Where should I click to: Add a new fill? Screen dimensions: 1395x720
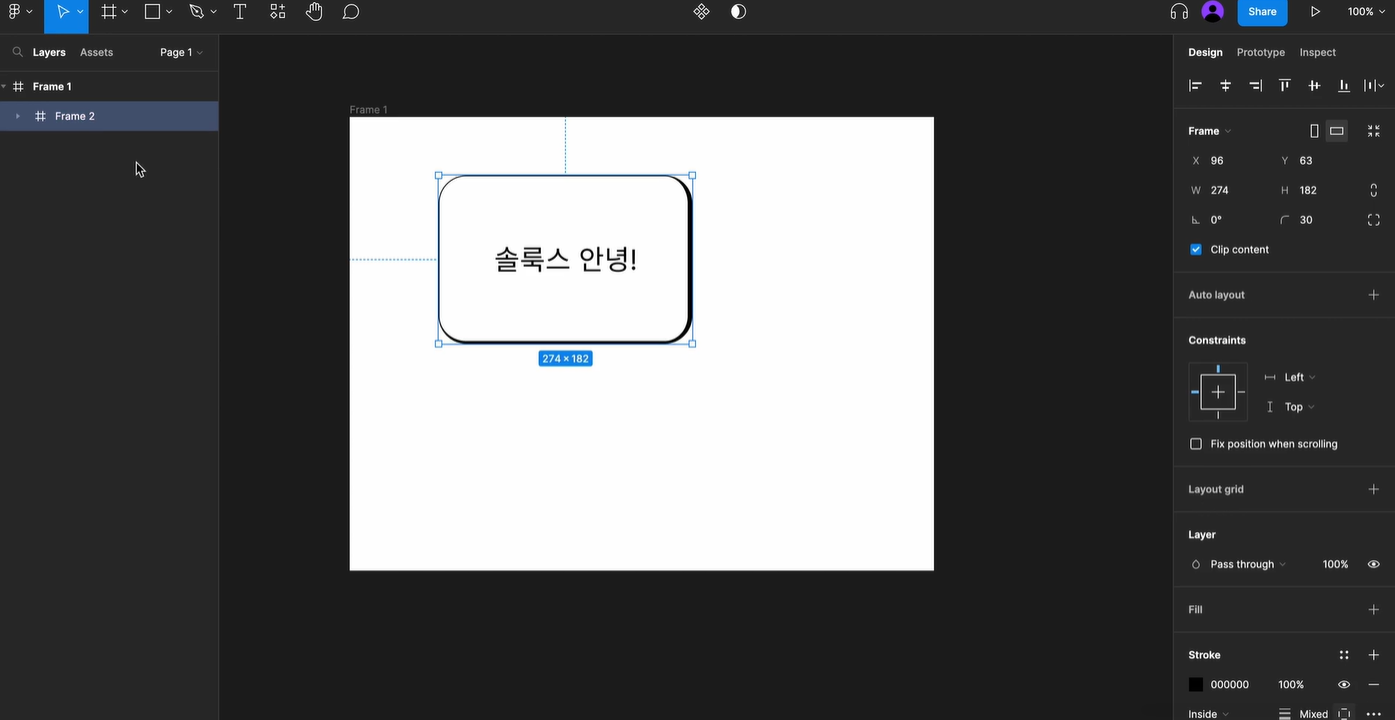1374,609
